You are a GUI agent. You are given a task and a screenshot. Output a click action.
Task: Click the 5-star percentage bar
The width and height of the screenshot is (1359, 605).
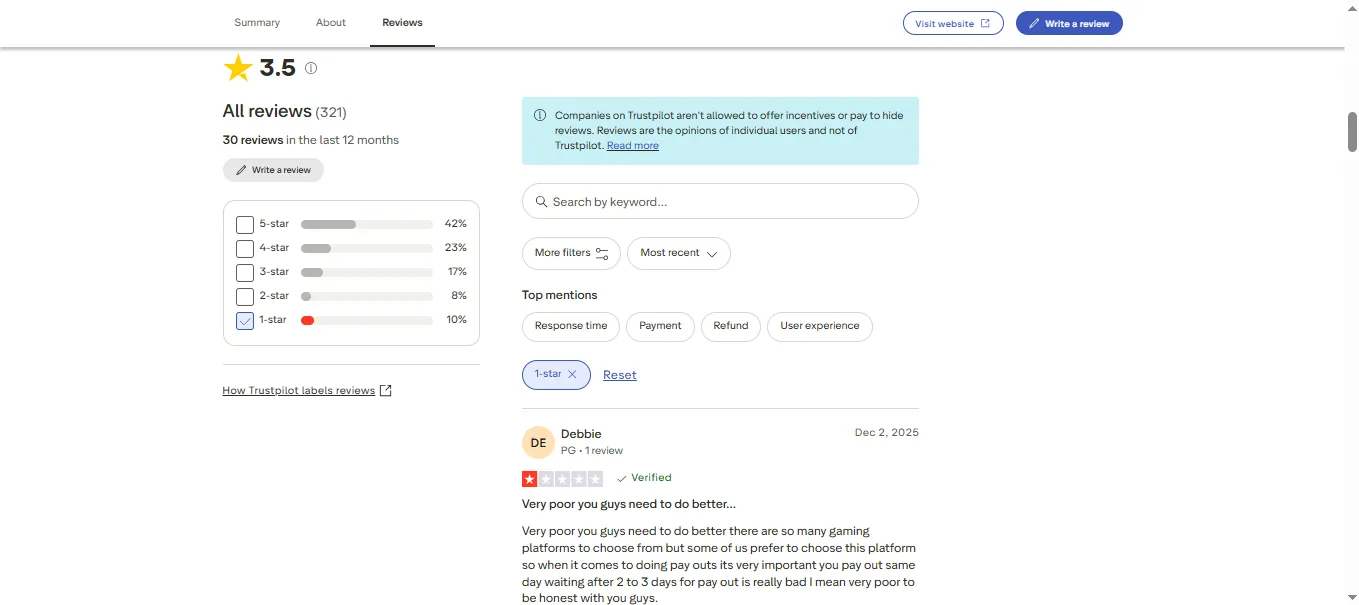point(366,224)
